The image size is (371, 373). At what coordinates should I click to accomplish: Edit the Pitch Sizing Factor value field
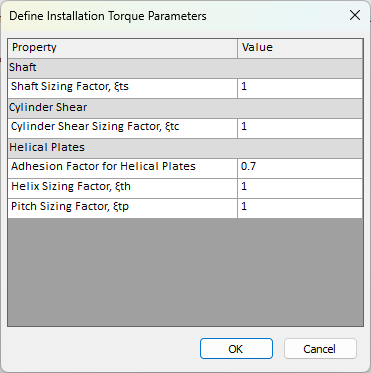point(300,208)
